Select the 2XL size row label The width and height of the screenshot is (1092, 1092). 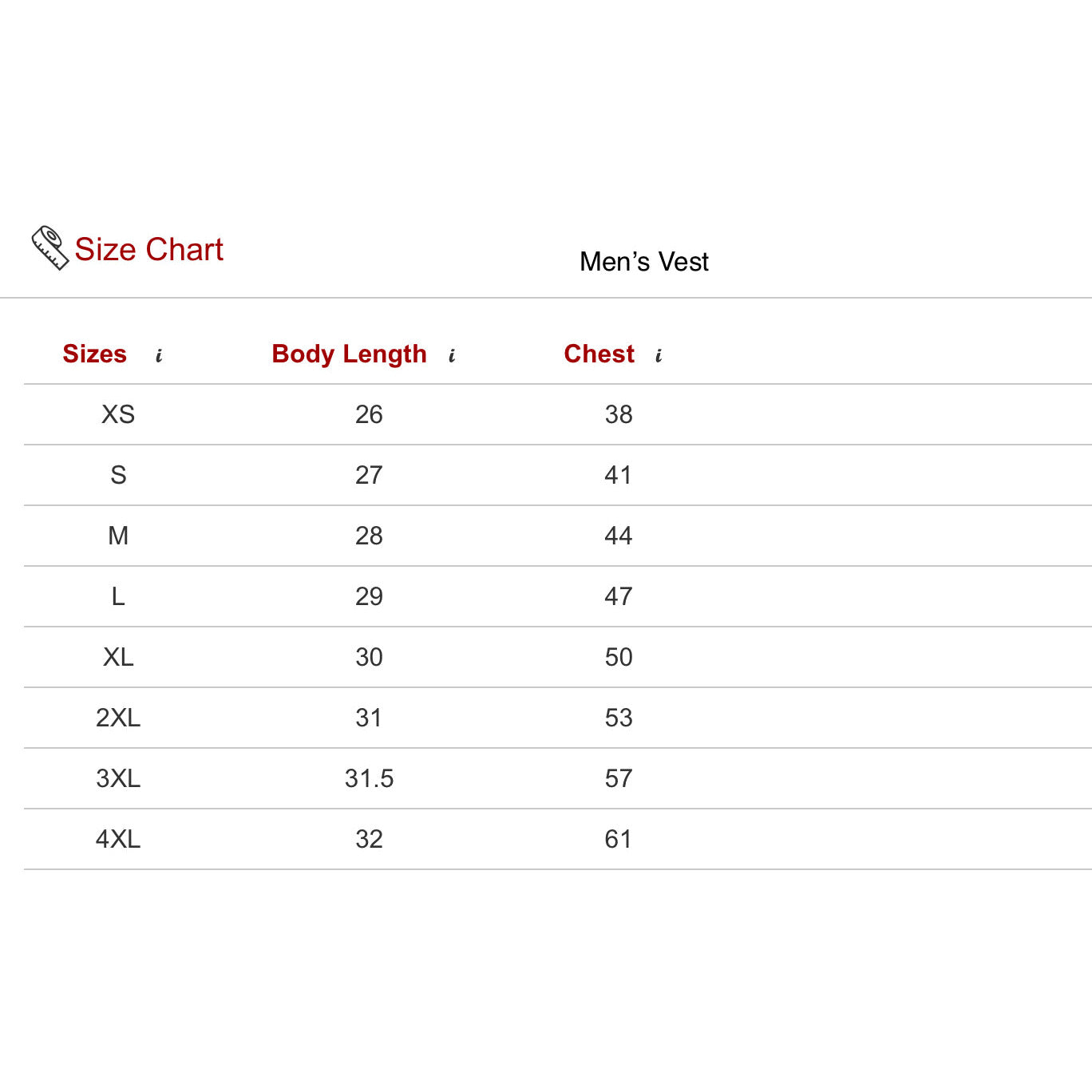pyautogui.click(x=118, y=718)
